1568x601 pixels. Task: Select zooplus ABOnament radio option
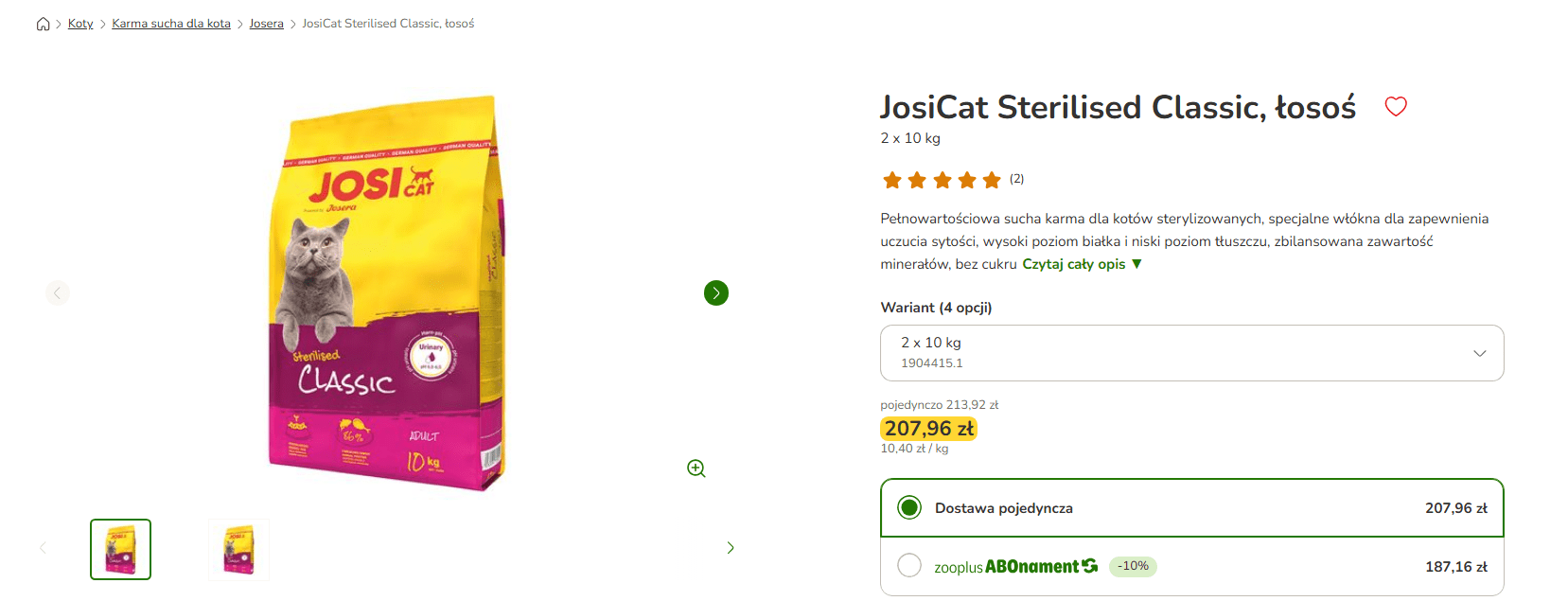(x=909, y=565)
